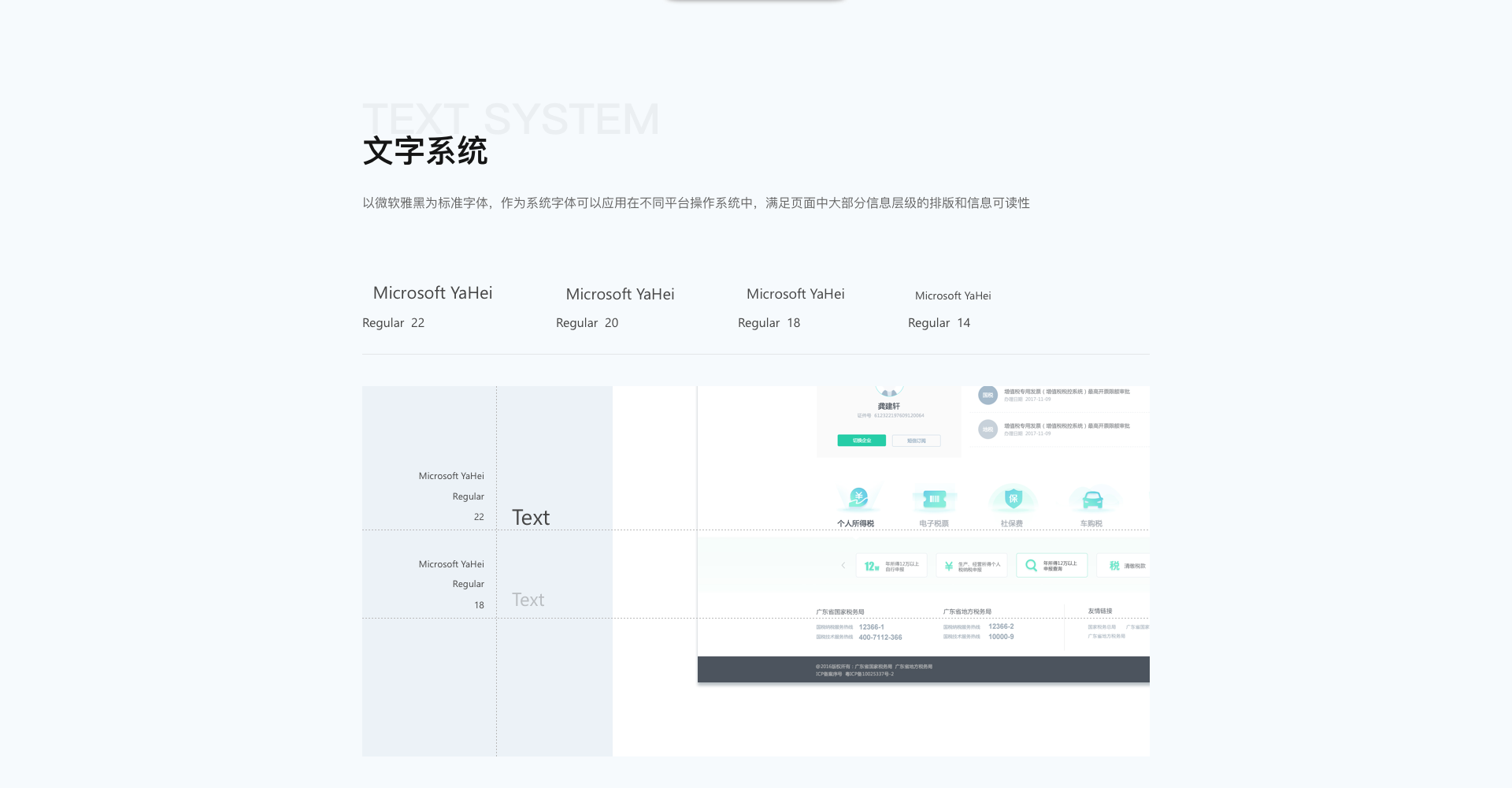1512x788 pixels.
Task: Open the 生产、经营所得个人 纳税申报 card
Action: pos(972,566)
